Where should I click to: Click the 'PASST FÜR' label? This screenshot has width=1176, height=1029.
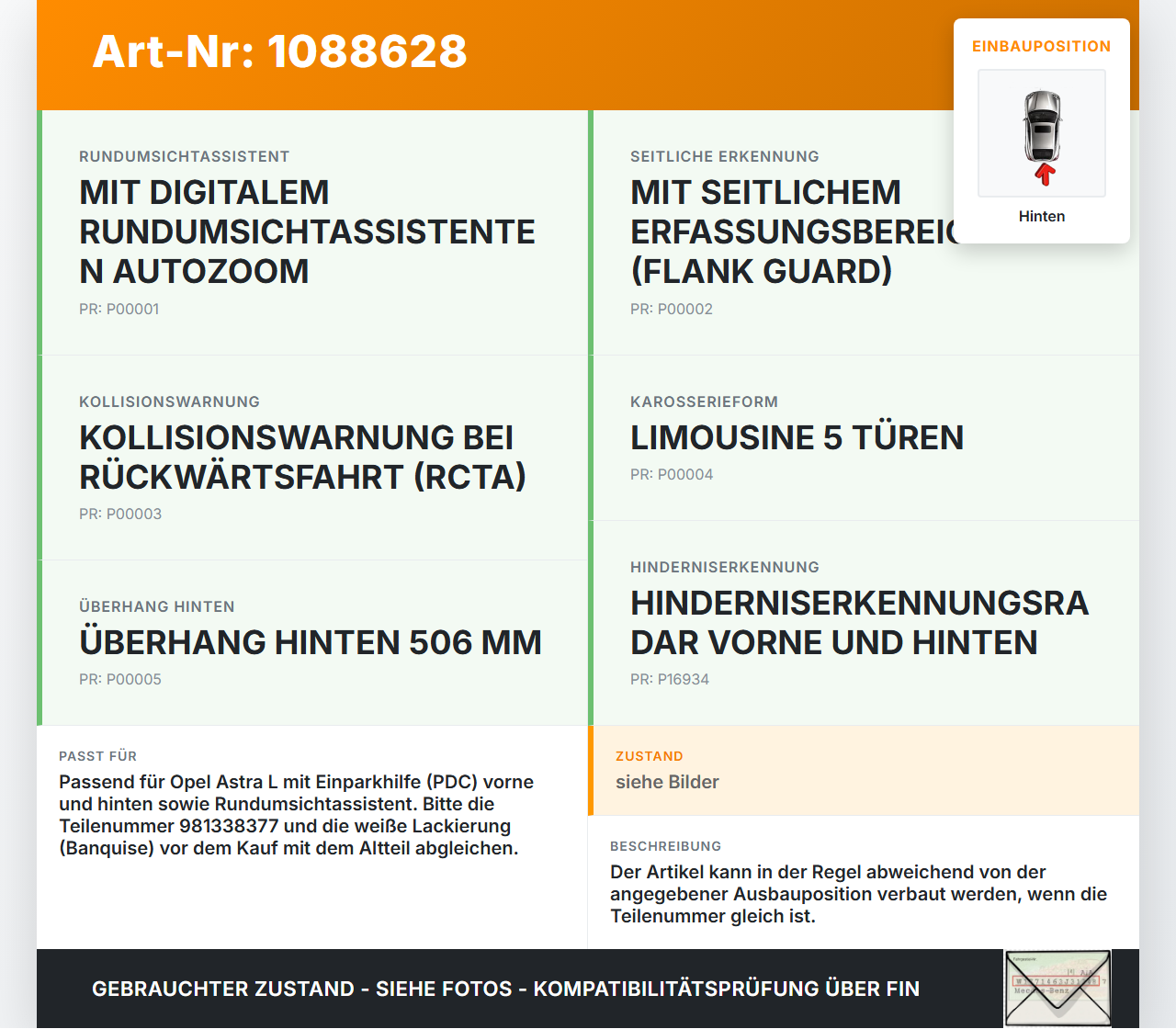98,756
